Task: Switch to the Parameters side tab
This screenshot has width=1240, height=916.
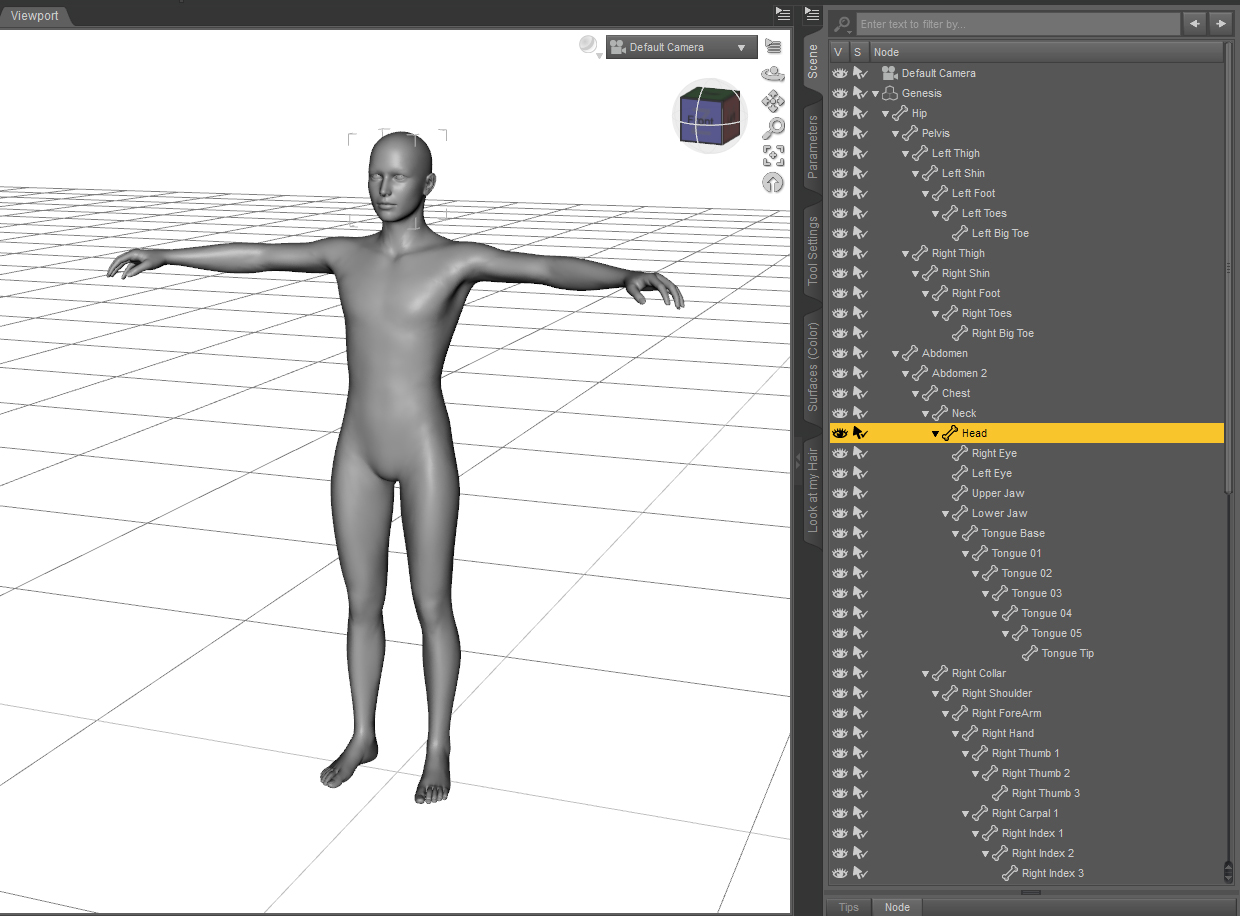Action: coord(812,146)
